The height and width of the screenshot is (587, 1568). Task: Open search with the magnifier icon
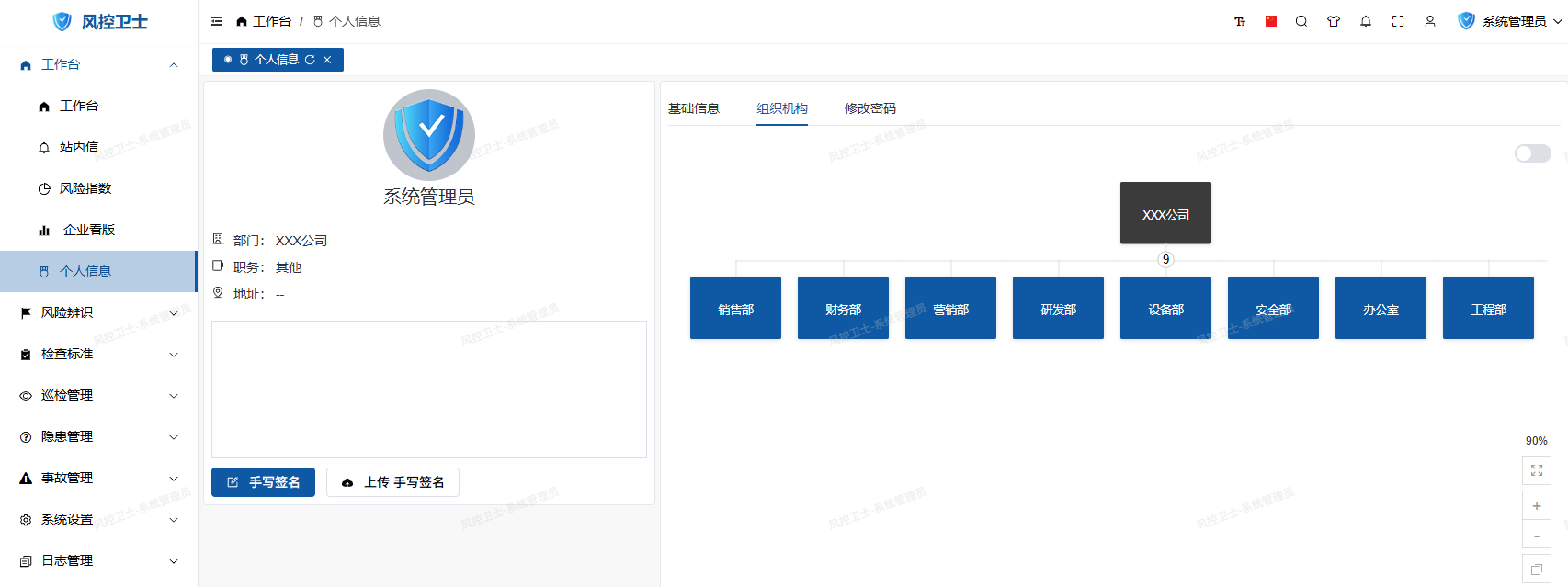click(1301, 21)
